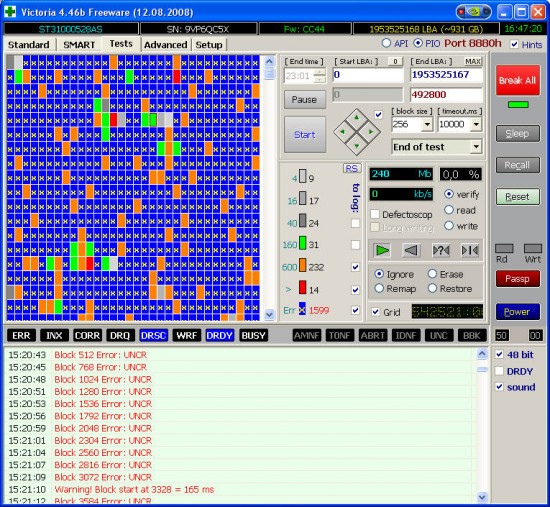The height and width of the screenshot is (507, 550).
Task: Click the red slow block swatch
Action: tap(302, 287)
